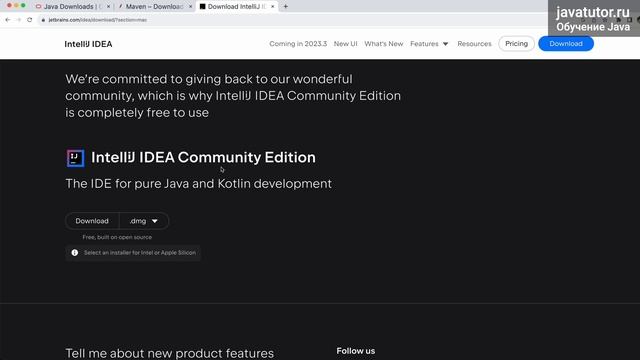
Task: Click the blue Download button in header
Action: (566, 44)
